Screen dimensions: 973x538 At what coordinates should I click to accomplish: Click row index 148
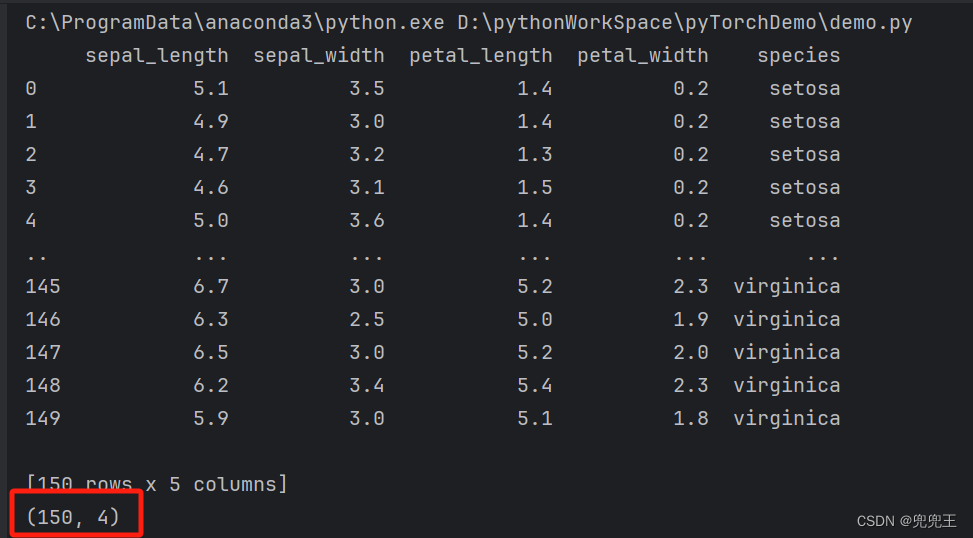pos(43,385)
